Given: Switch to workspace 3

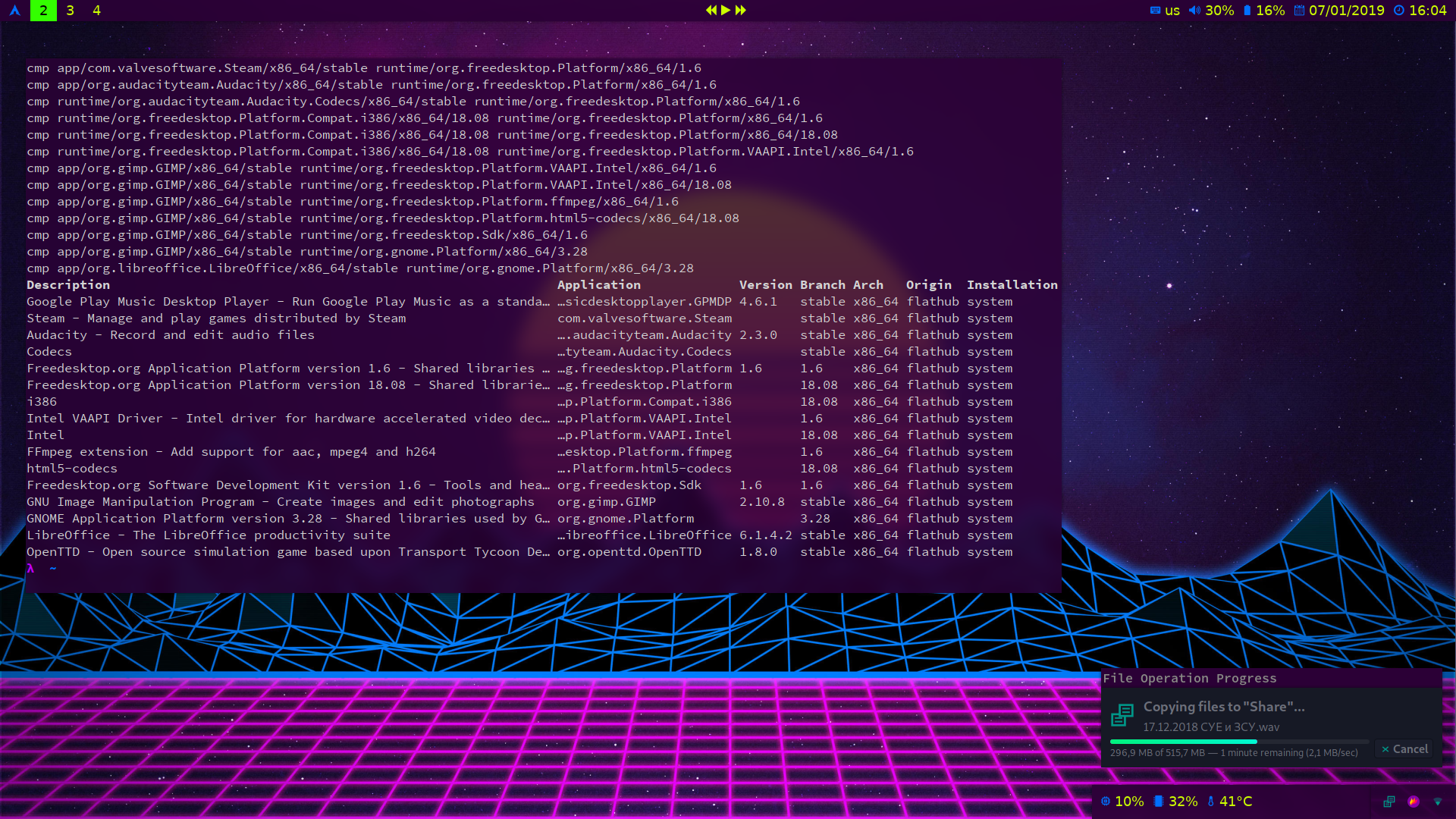Looking at the screenshot, I should (x=70, y=11).
